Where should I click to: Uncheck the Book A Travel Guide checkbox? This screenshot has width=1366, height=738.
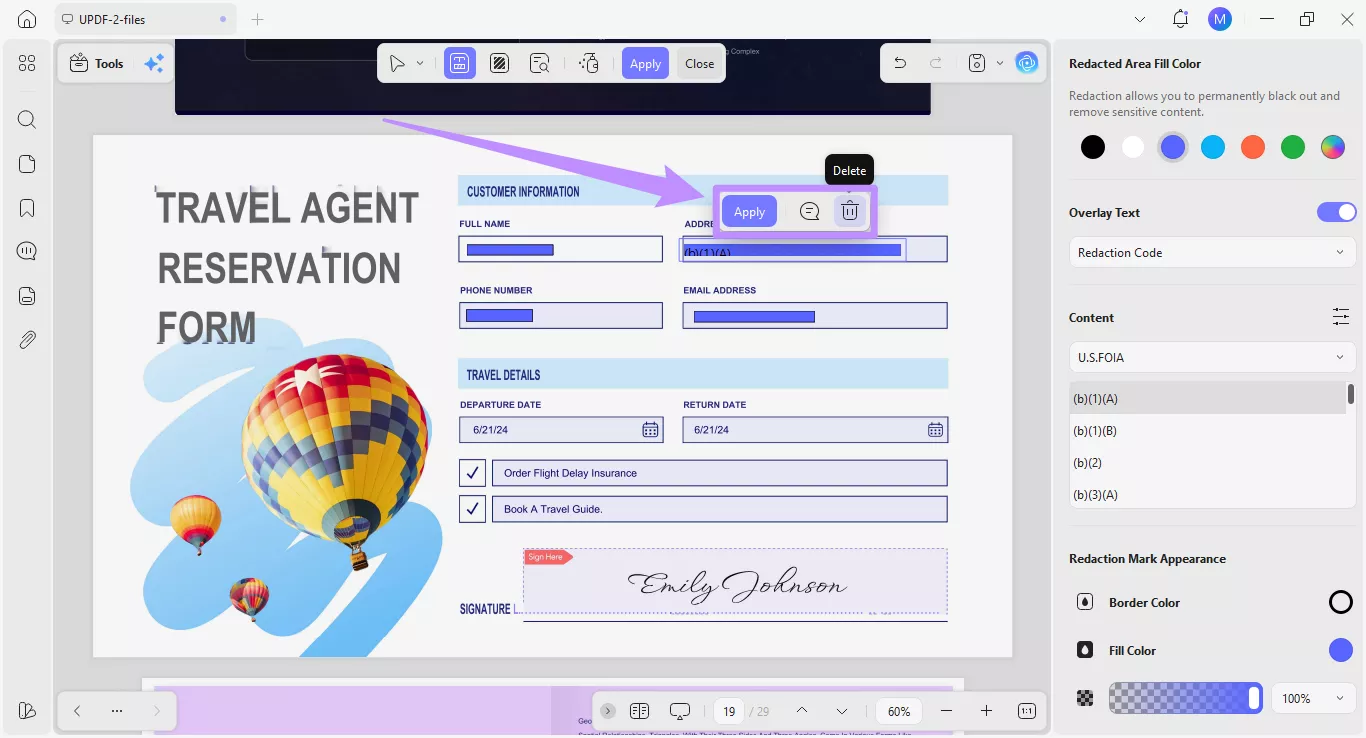pos(472,509)
